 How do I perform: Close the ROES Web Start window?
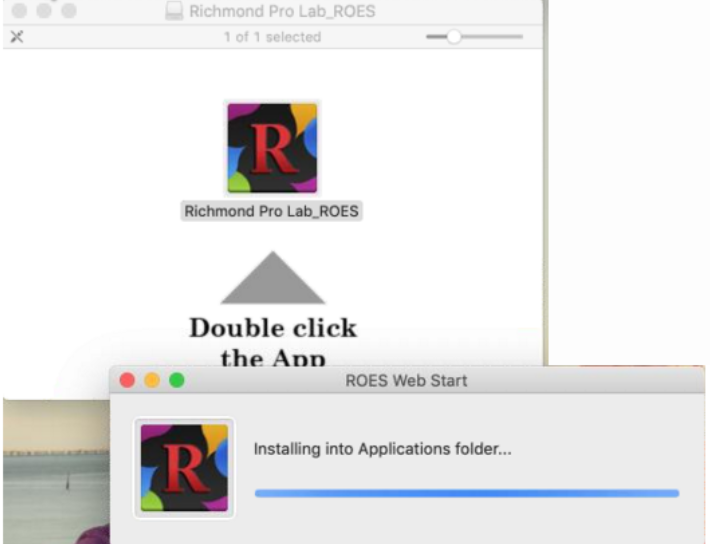pos(127,381)
